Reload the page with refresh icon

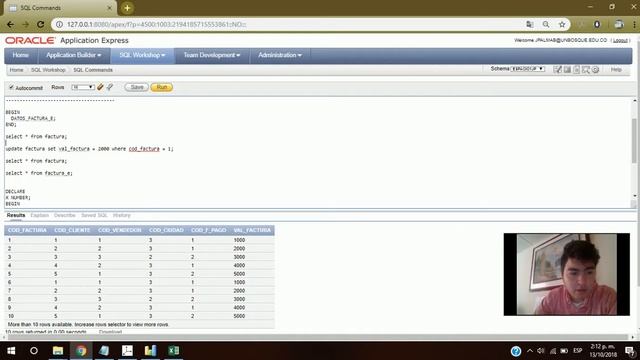pyautogui.click(x=40, y=24)
